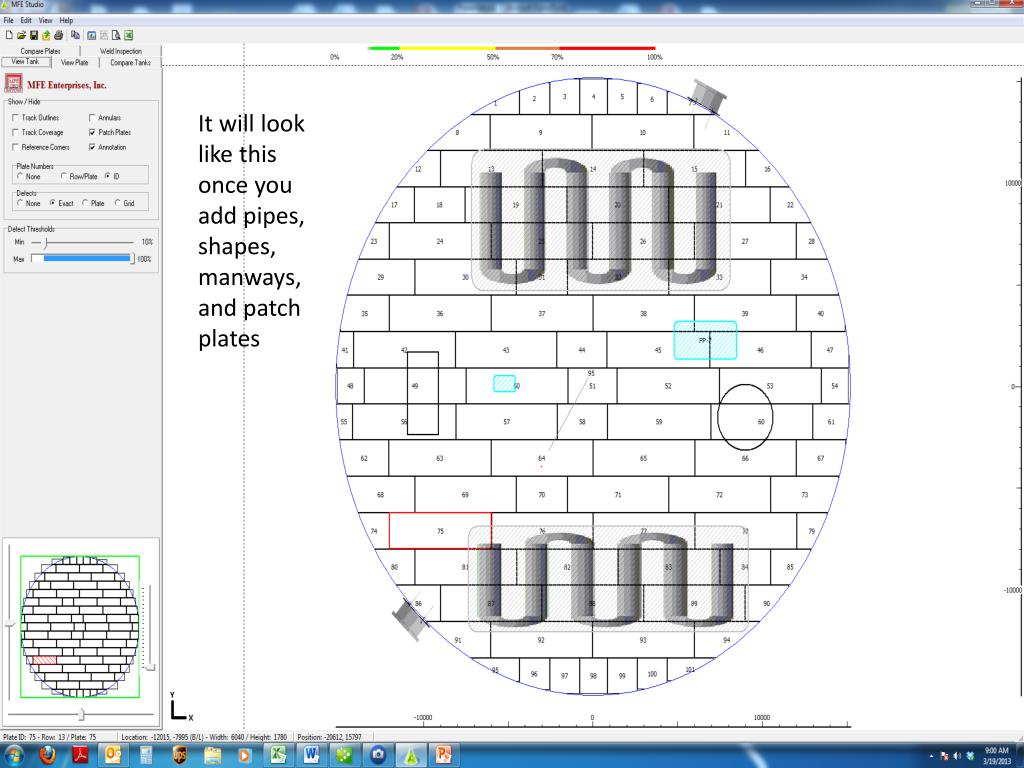The image size is (1024, 768).
Task: Click the cyan PP-2 patch plate
Action: point(705,340)
